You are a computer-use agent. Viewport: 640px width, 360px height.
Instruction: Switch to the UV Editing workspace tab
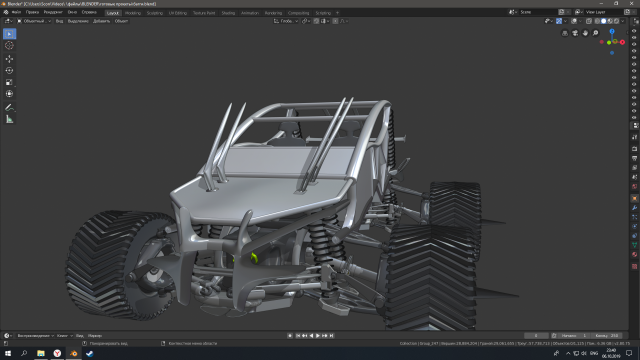178,13
